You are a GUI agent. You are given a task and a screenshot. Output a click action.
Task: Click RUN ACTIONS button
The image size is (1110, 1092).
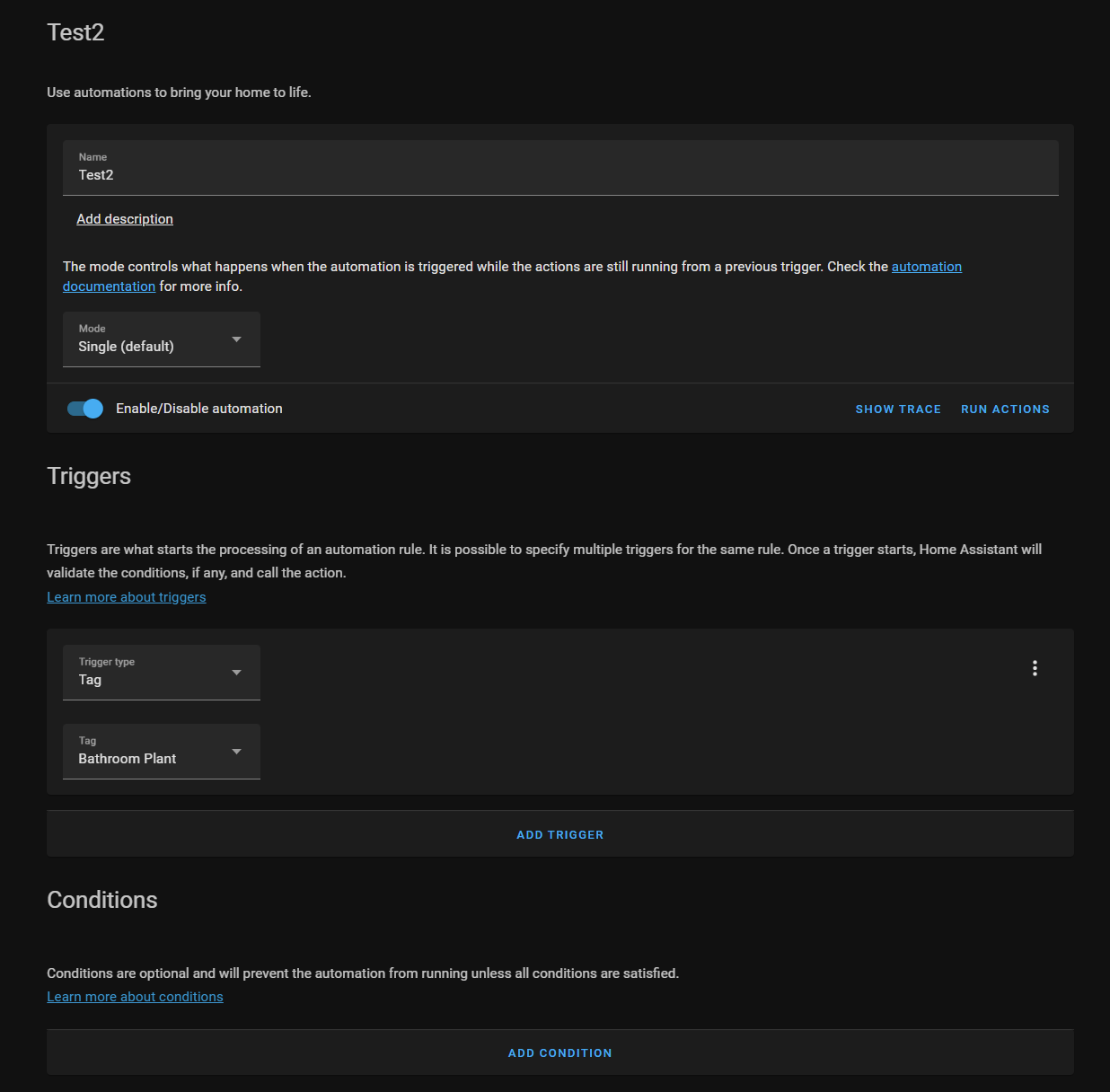click(1005, 409)
